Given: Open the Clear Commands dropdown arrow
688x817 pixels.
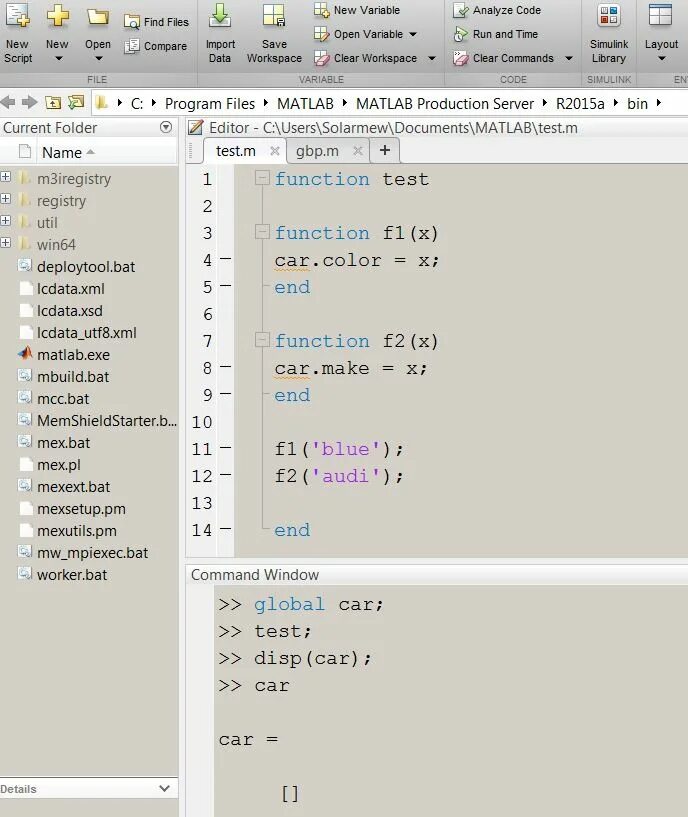Looking at the screenshot, I should 569,58.
